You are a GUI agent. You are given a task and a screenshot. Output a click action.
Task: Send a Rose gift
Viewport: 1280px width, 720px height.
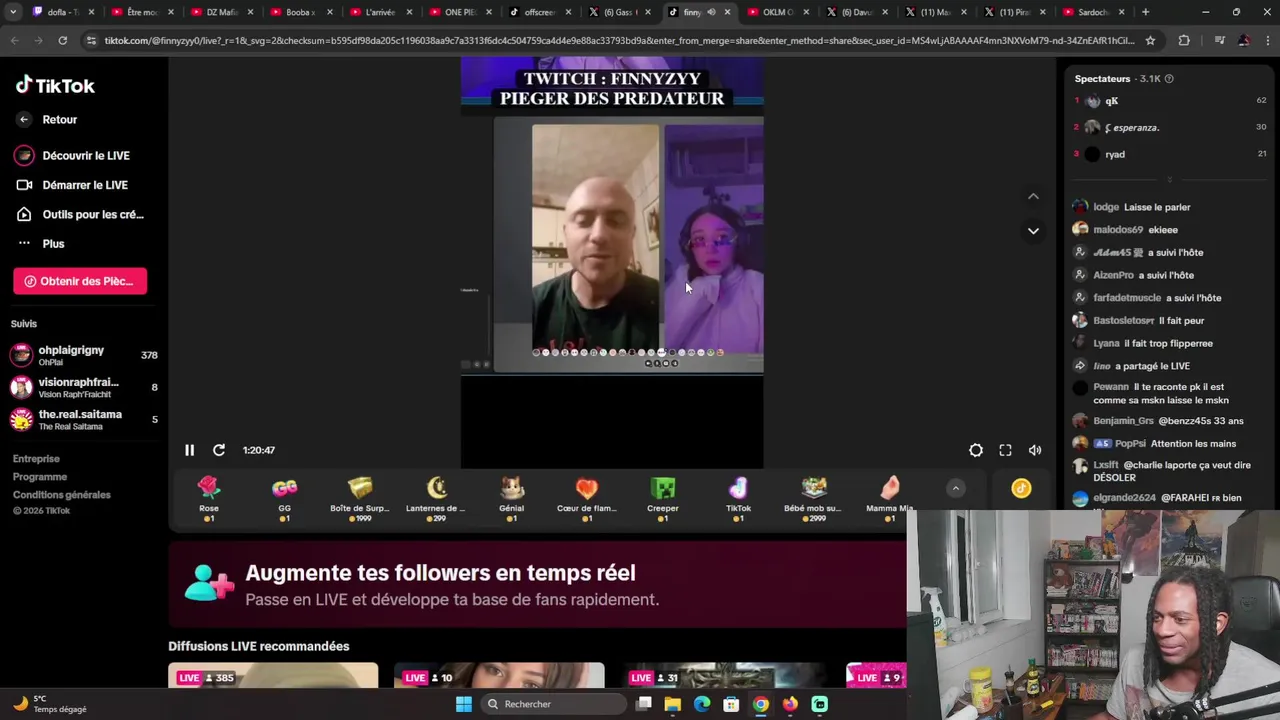pos(208,498)
